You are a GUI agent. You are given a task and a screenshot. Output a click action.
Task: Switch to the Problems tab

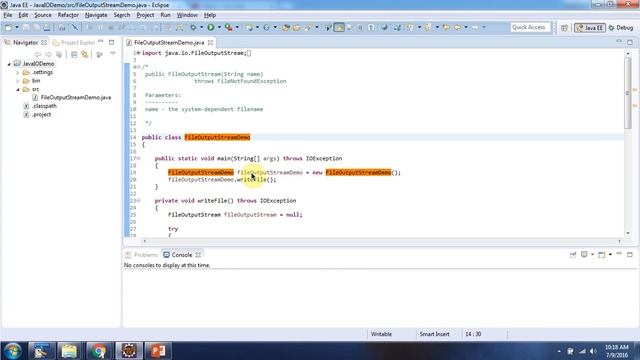pos(142,255)
